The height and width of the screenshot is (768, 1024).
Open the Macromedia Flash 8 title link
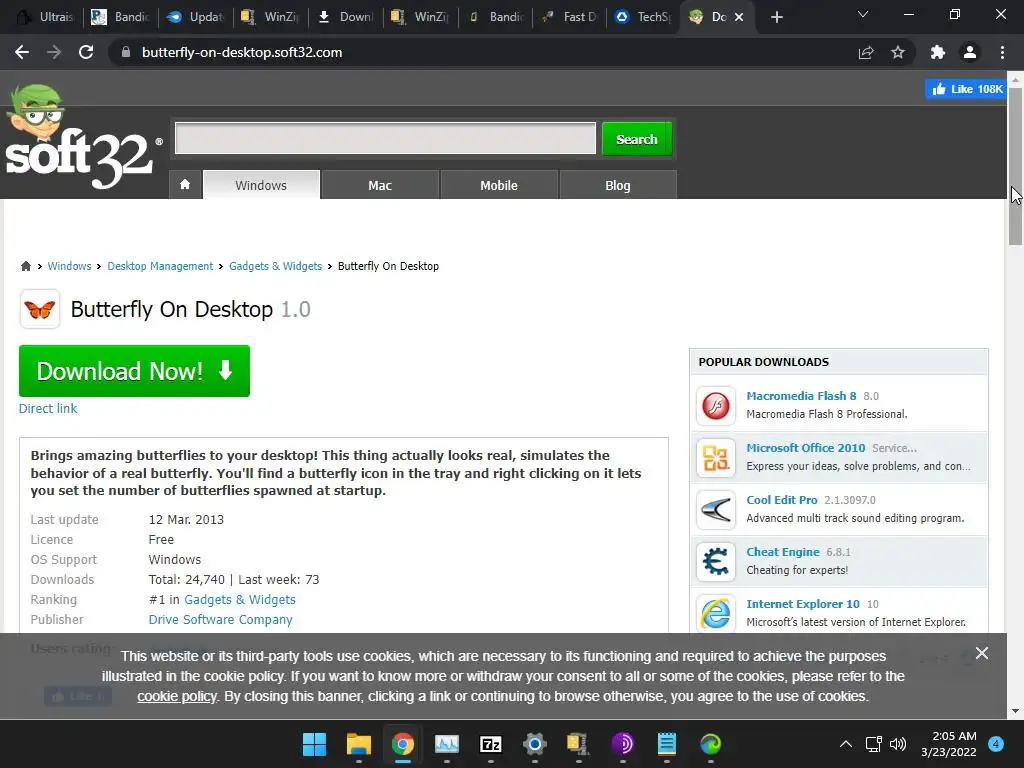pos(801,396)
